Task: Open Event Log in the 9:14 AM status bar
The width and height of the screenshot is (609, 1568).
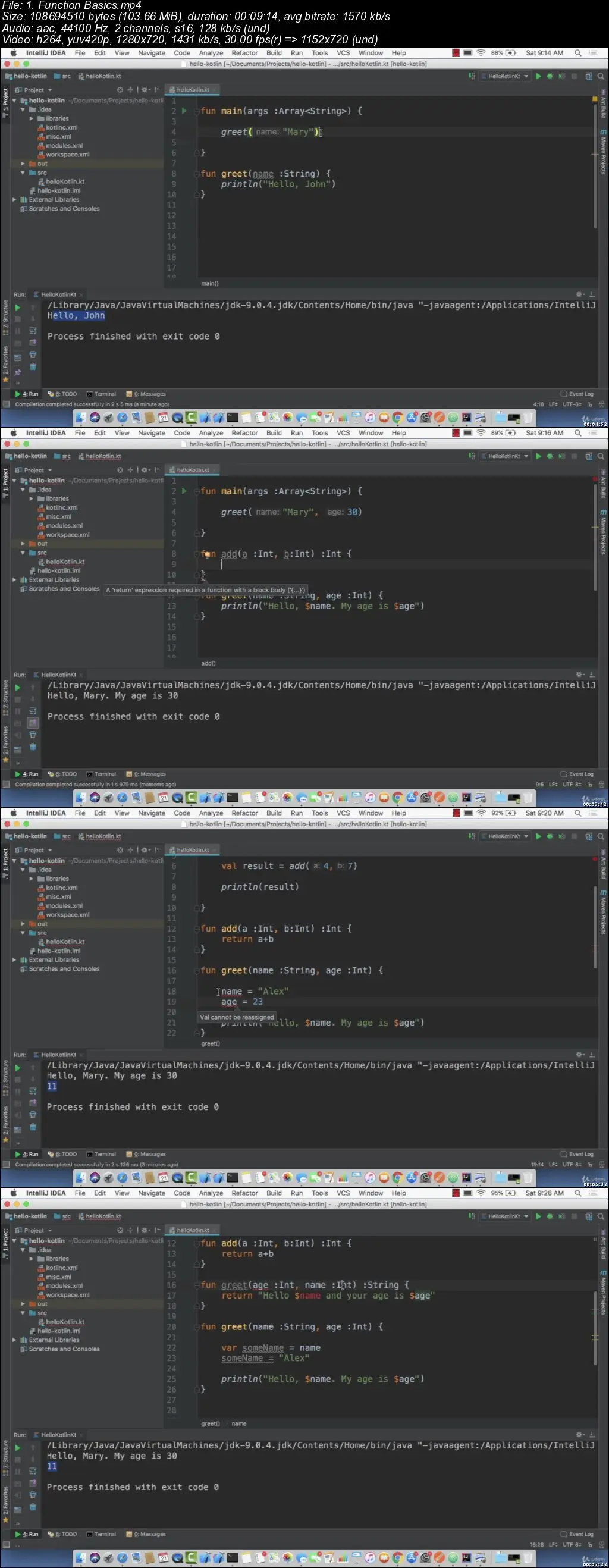Action: [x=577, y=394]
